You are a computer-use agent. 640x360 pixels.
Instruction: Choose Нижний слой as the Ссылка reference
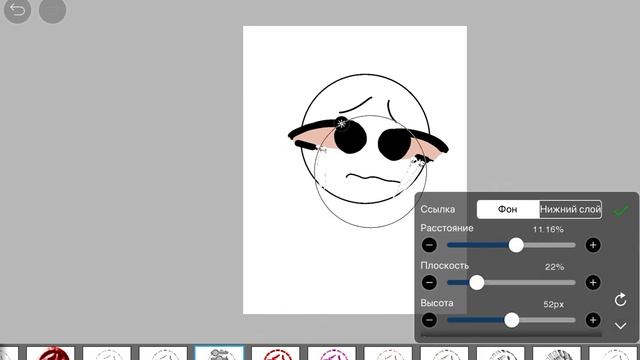pyautogui.click(x=570, y=209)
